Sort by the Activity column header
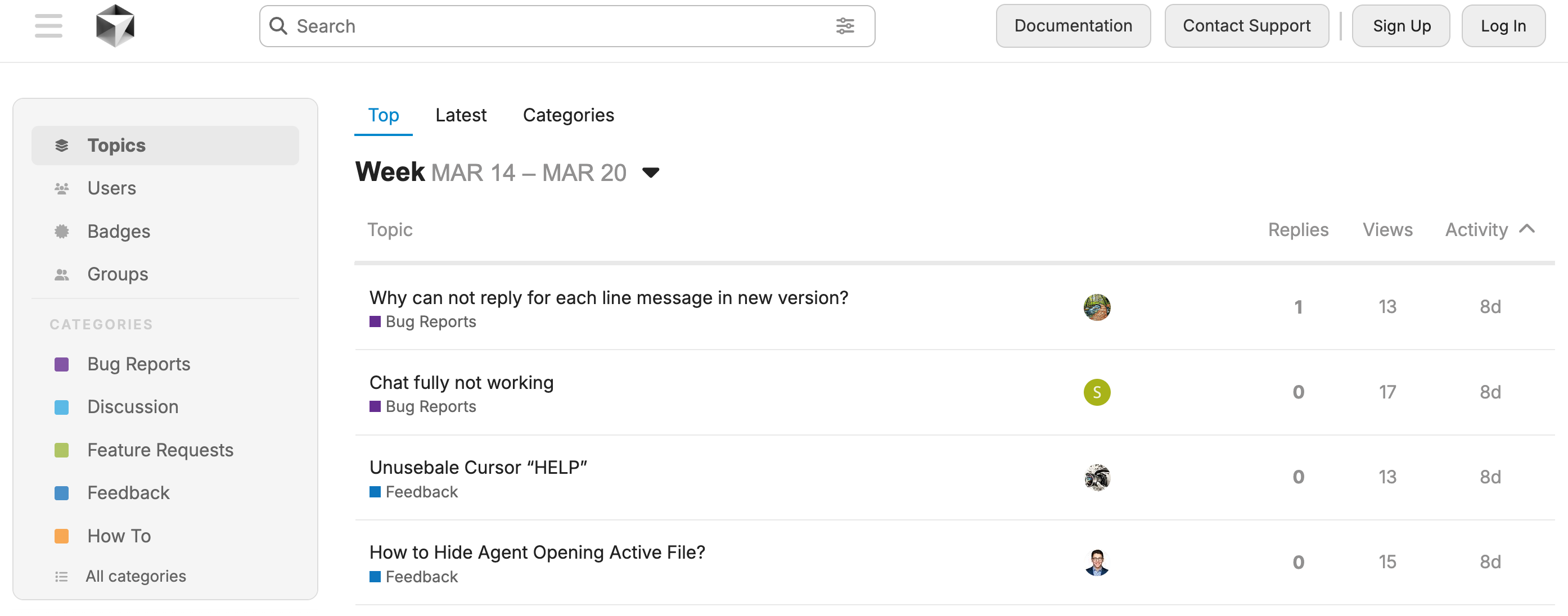 [x=1477, y=230]
